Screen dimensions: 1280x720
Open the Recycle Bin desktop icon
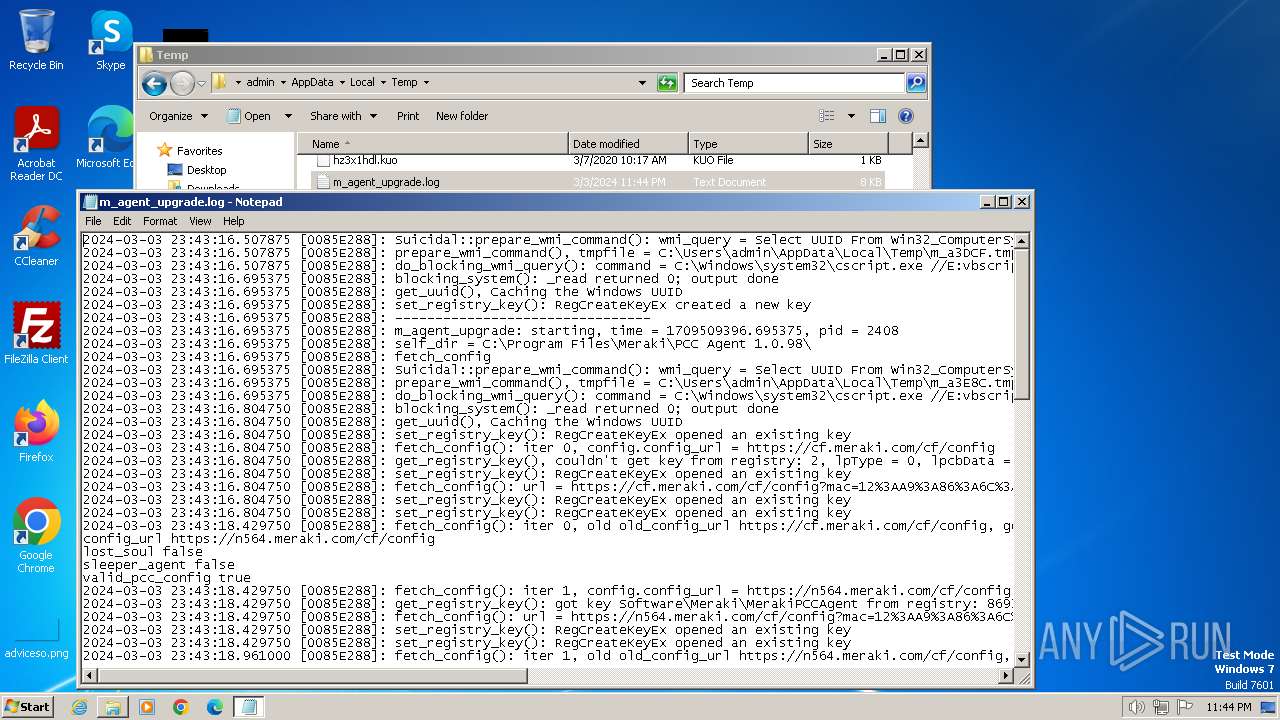tap(36, 40)
